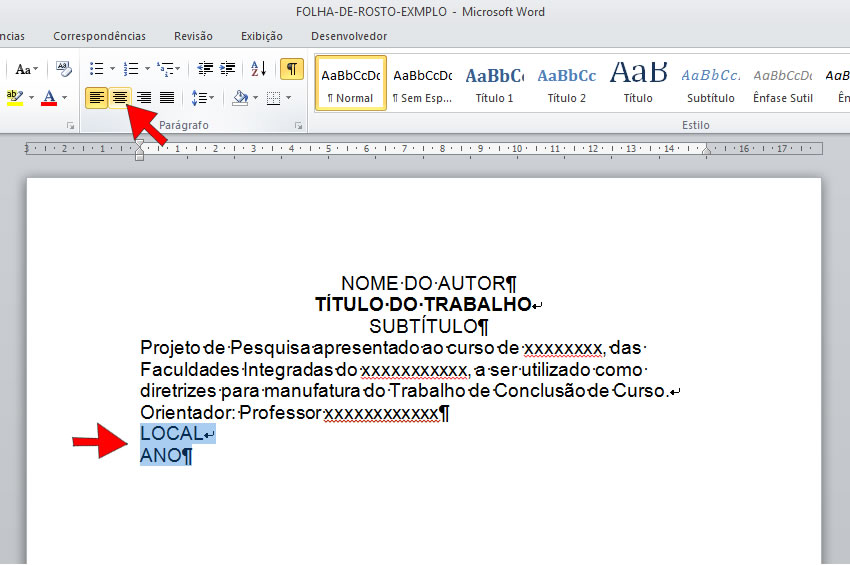Apply the Título style
The image size is (850, 565).
638,83
